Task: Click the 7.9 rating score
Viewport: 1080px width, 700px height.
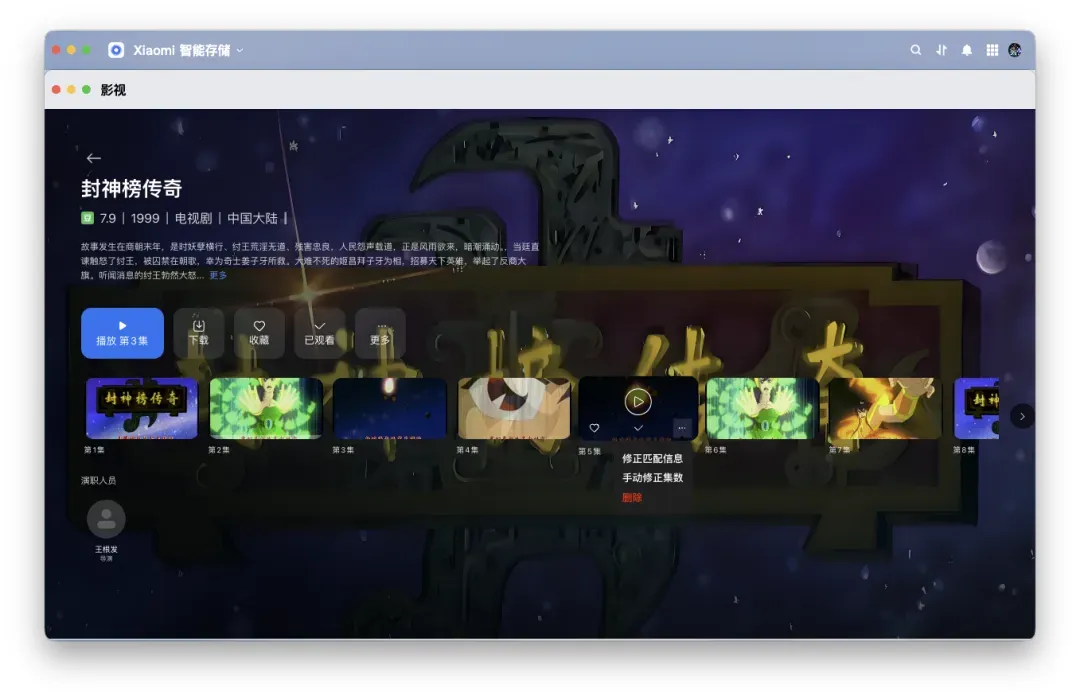Action: 107,218
